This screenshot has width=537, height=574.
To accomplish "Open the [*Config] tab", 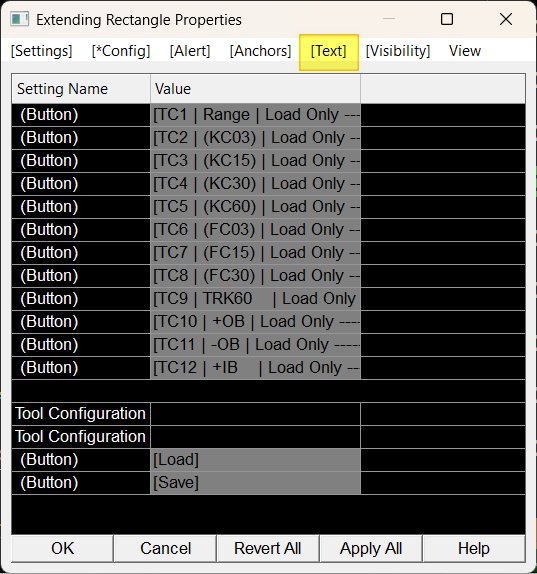I will tap(121, 51).
